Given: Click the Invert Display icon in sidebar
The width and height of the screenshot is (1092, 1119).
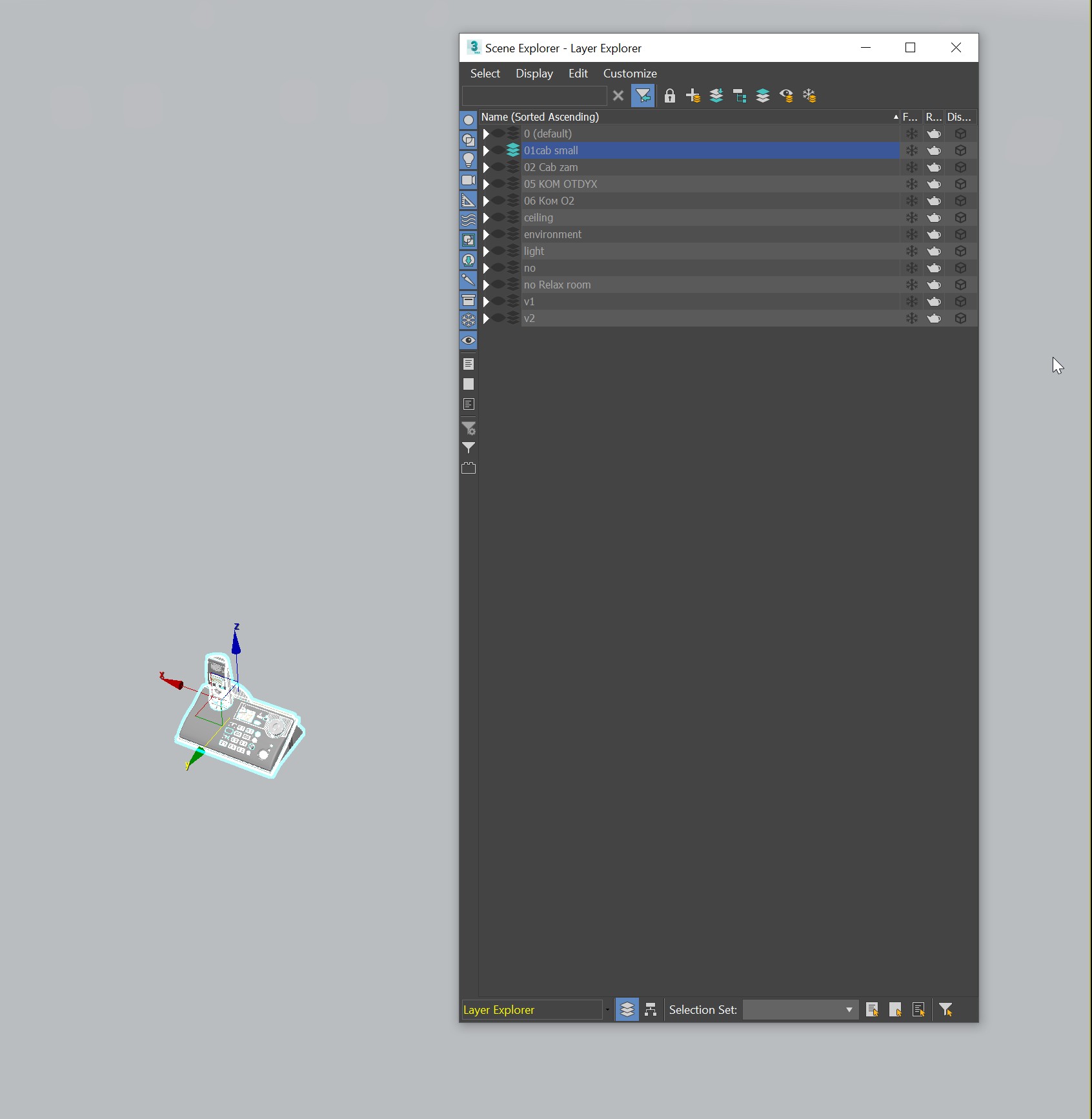Looking at the screenshot, I should click(x=469, y=404).
